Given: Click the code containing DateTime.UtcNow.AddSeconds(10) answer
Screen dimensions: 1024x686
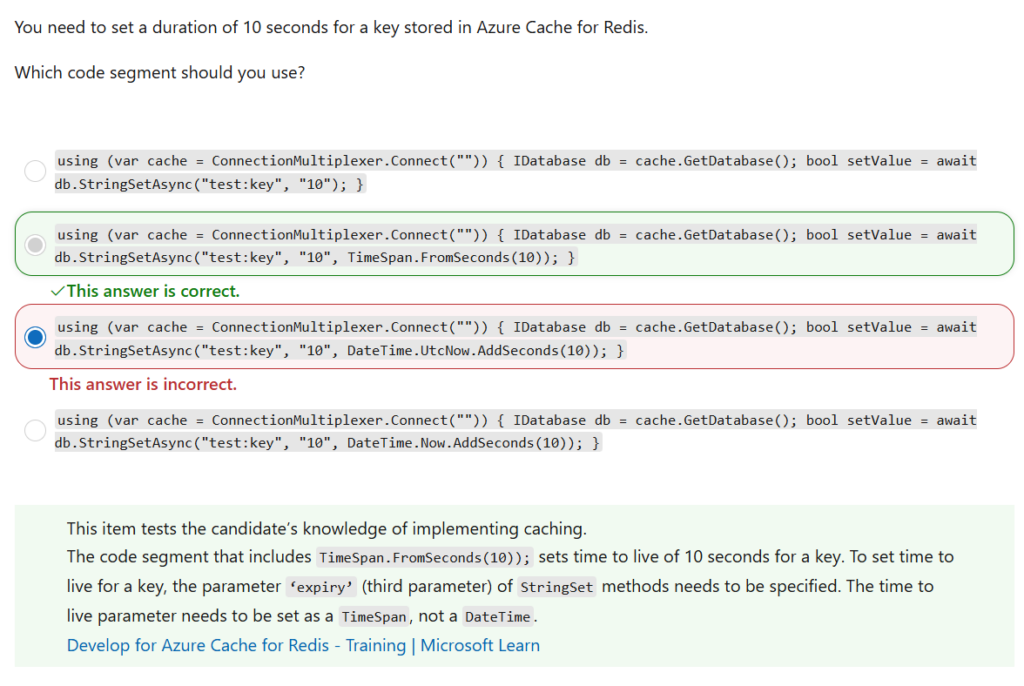Looking at the screenshot, I should 516,338.
